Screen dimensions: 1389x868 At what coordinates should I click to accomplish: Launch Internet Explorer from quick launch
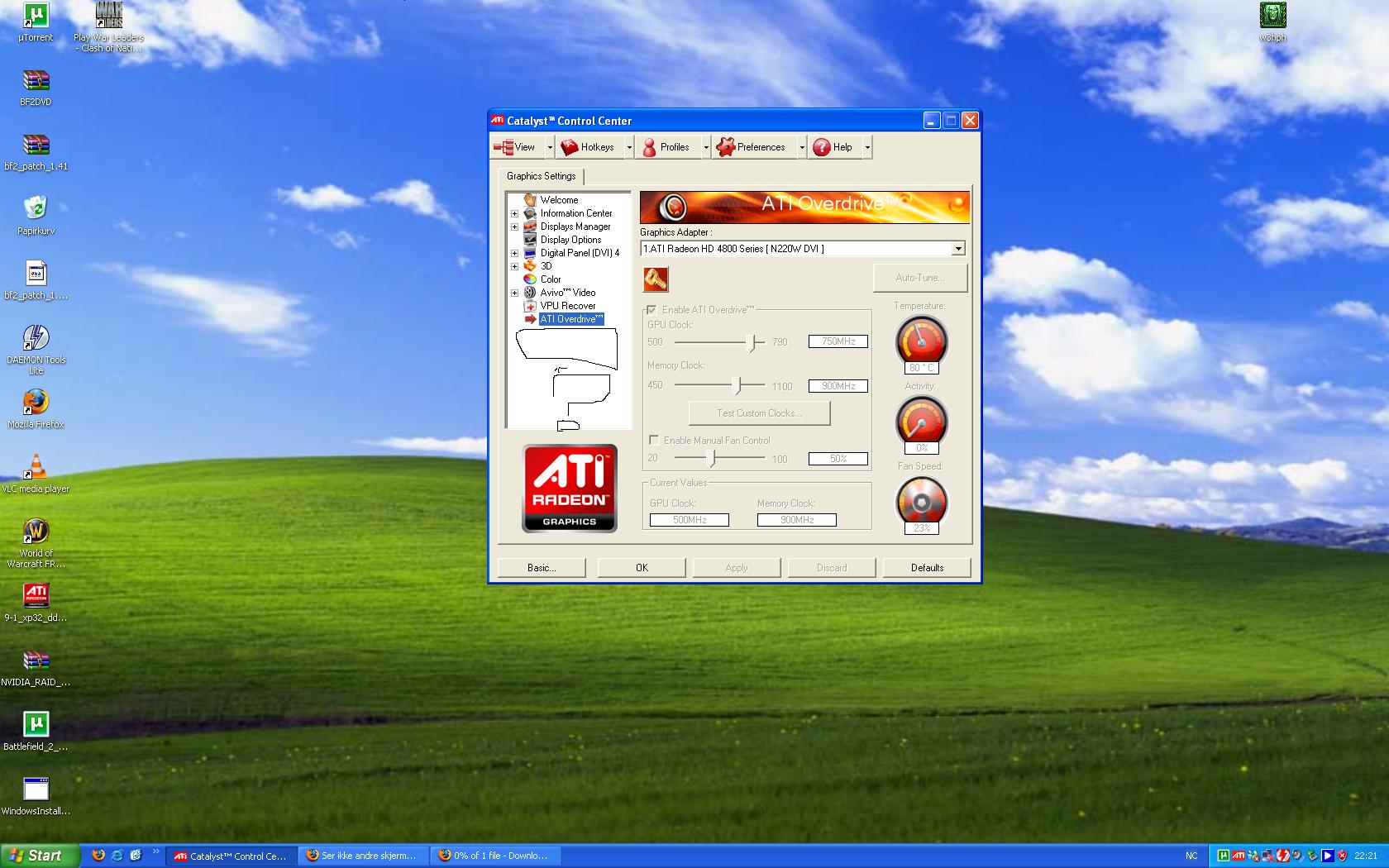point(117,856)
